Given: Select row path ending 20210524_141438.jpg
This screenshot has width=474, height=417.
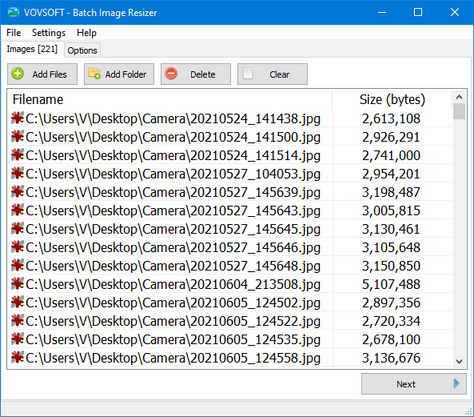Looking at the screenshot, I should 173,119.
